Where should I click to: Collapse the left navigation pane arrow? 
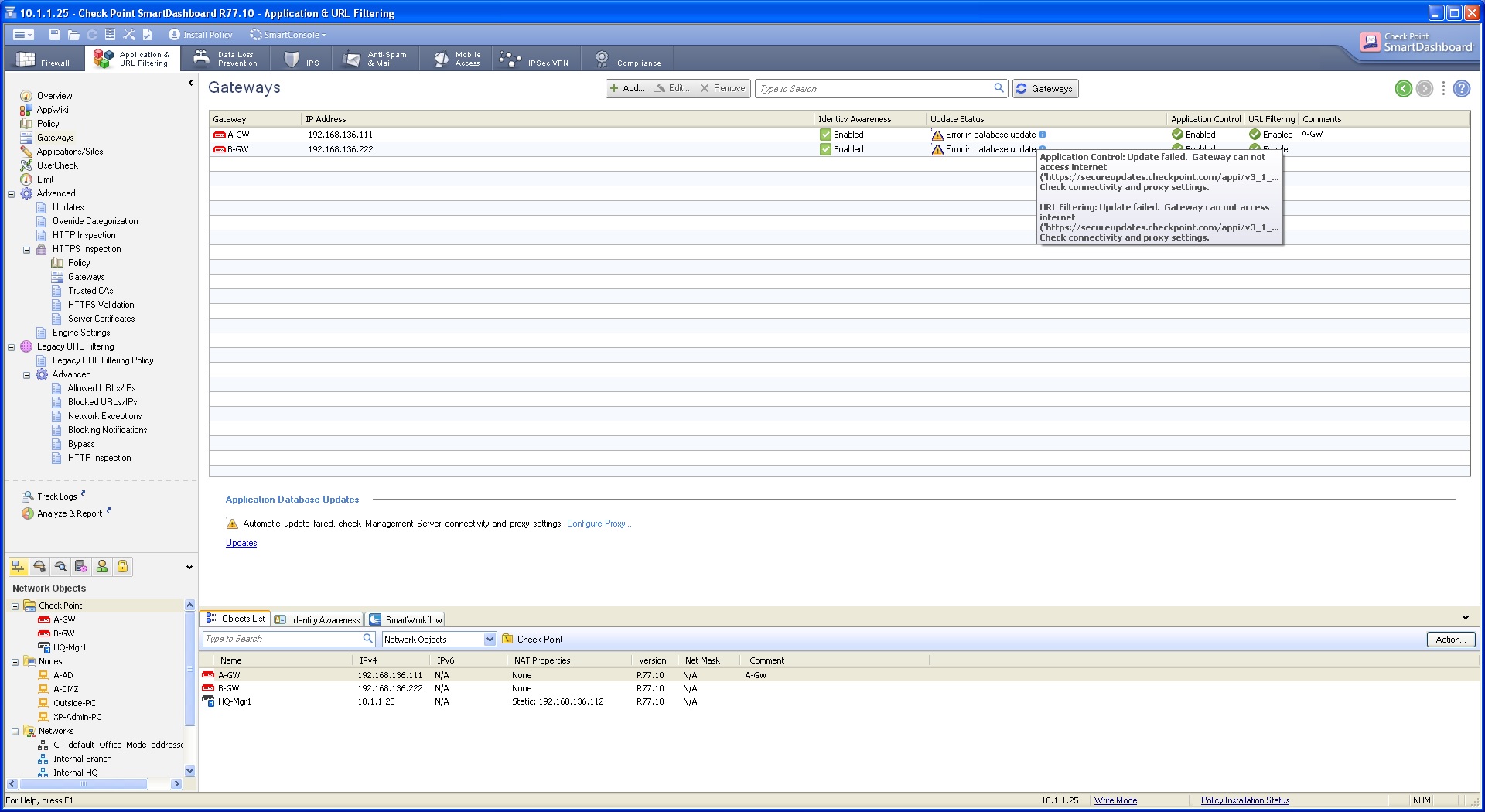(190, 83)
